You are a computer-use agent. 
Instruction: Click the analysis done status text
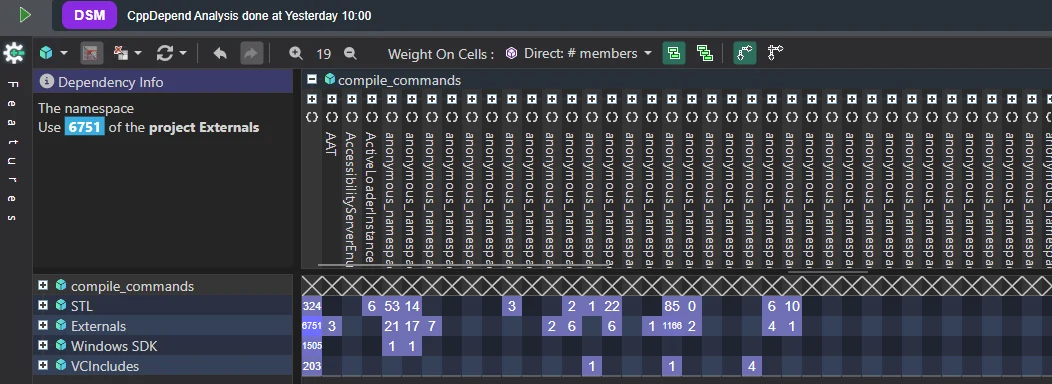(249, 15)
